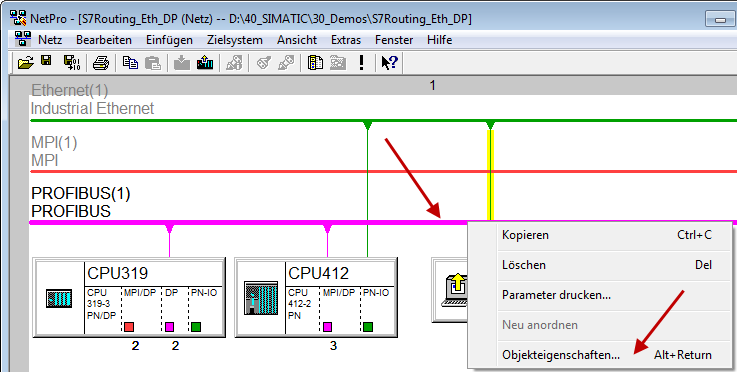This screenshot has height=372, width=737.
Task: Open the Netz menu
Action: click(50, 40)
